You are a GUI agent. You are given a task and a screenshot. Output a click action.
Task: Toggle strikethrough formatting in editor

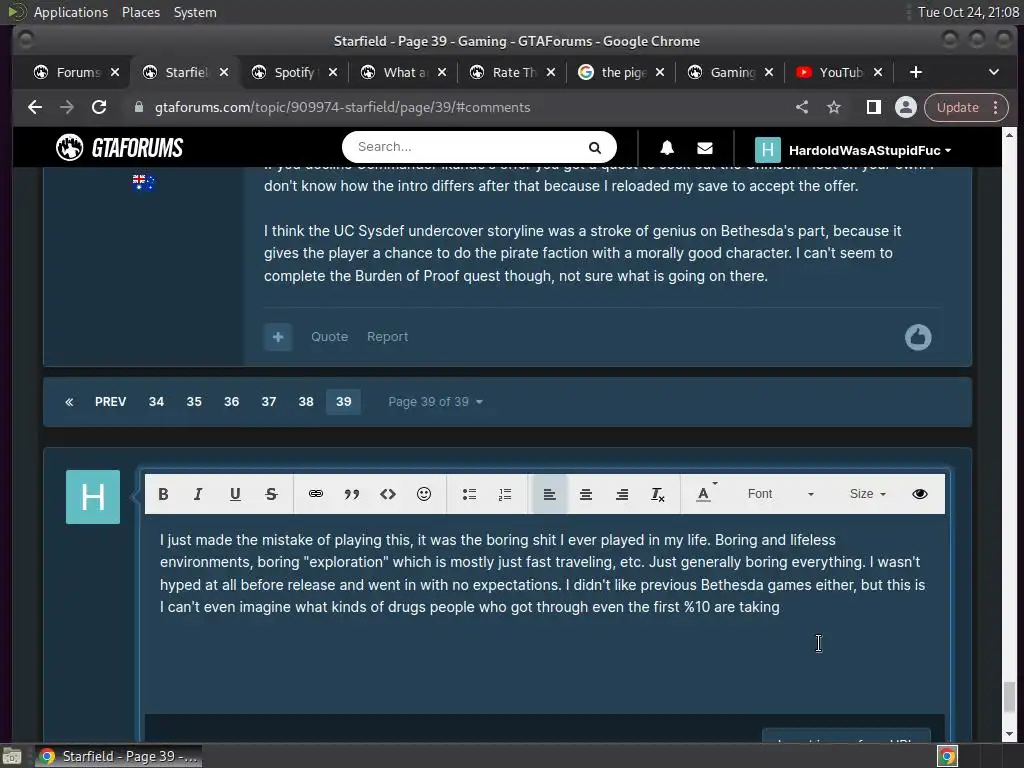(x=272, y=494)
